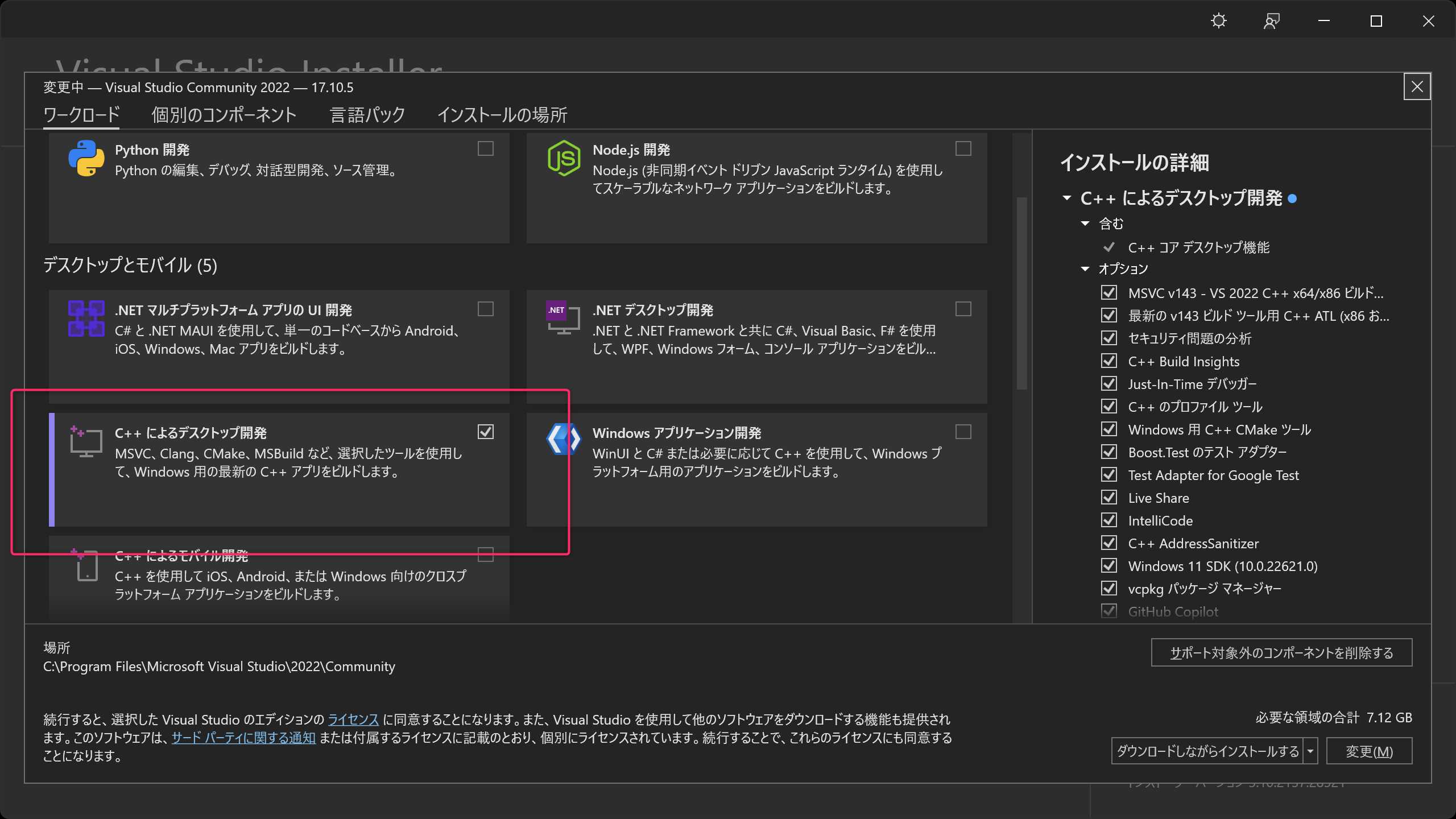Select the Python 開発 workload icon
The image size is (1456, 819).
coord(85,159)
